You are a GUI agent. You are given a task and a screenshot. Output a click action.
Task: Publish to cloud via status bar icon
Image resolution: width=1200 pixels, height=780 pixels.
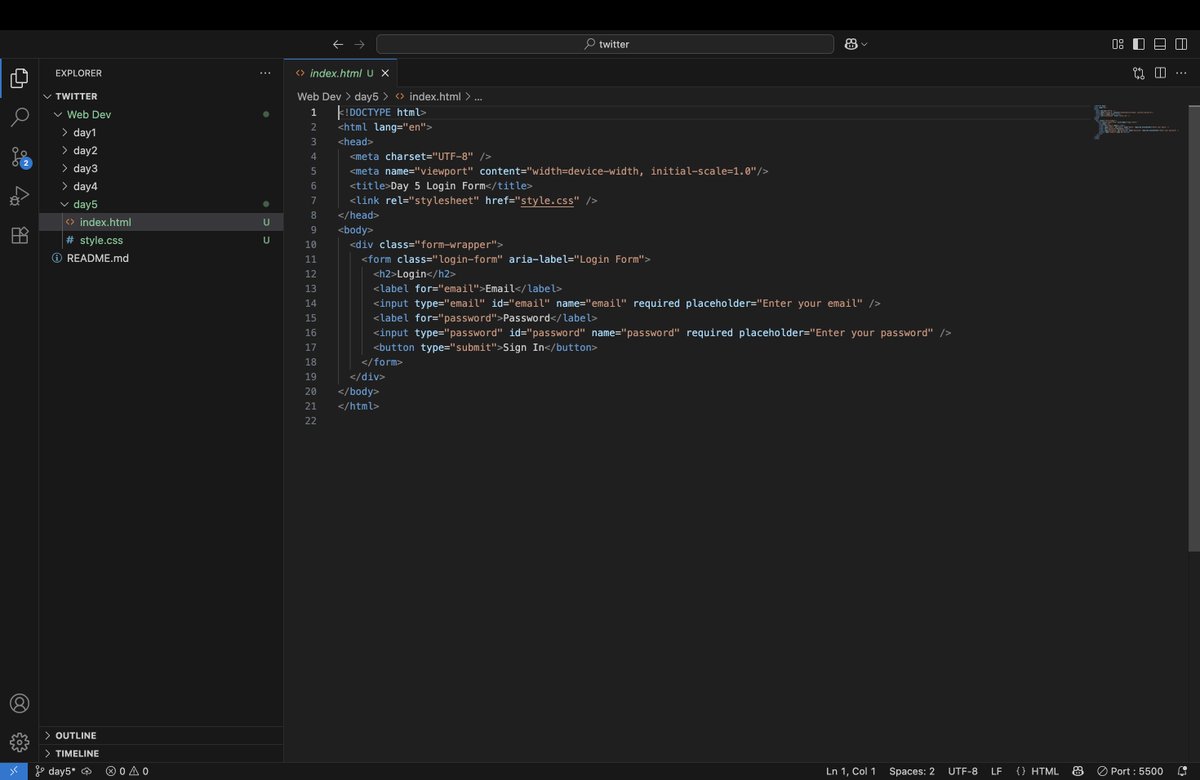pyautogui.click(x=87, y=771)
